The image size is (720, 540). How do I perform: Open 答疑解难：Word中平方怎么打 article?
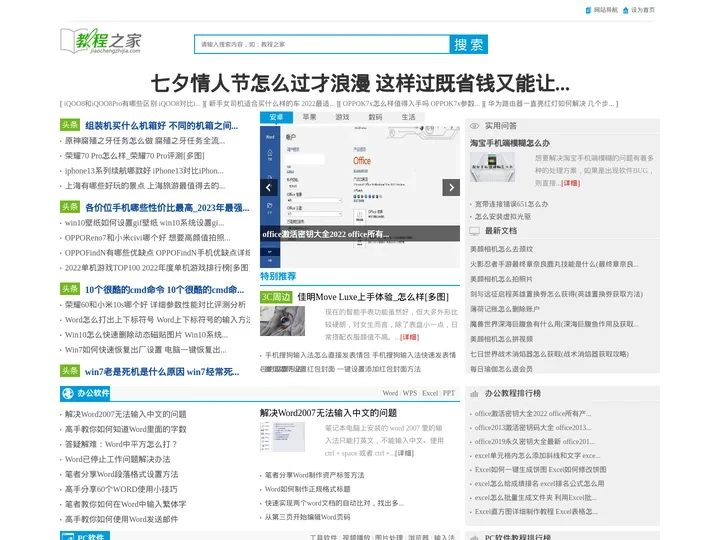click(121, 444)
